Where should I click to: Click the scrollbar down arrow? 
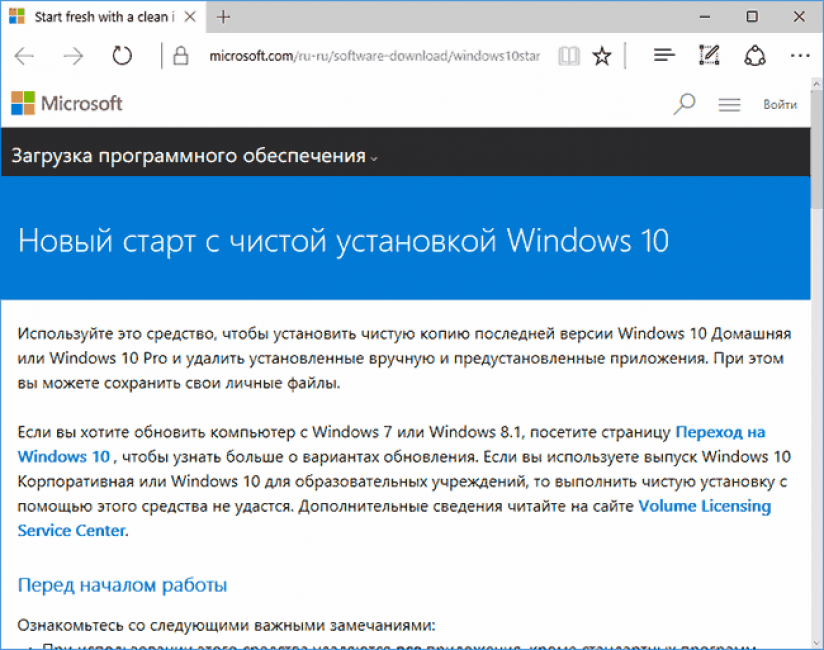817,643
